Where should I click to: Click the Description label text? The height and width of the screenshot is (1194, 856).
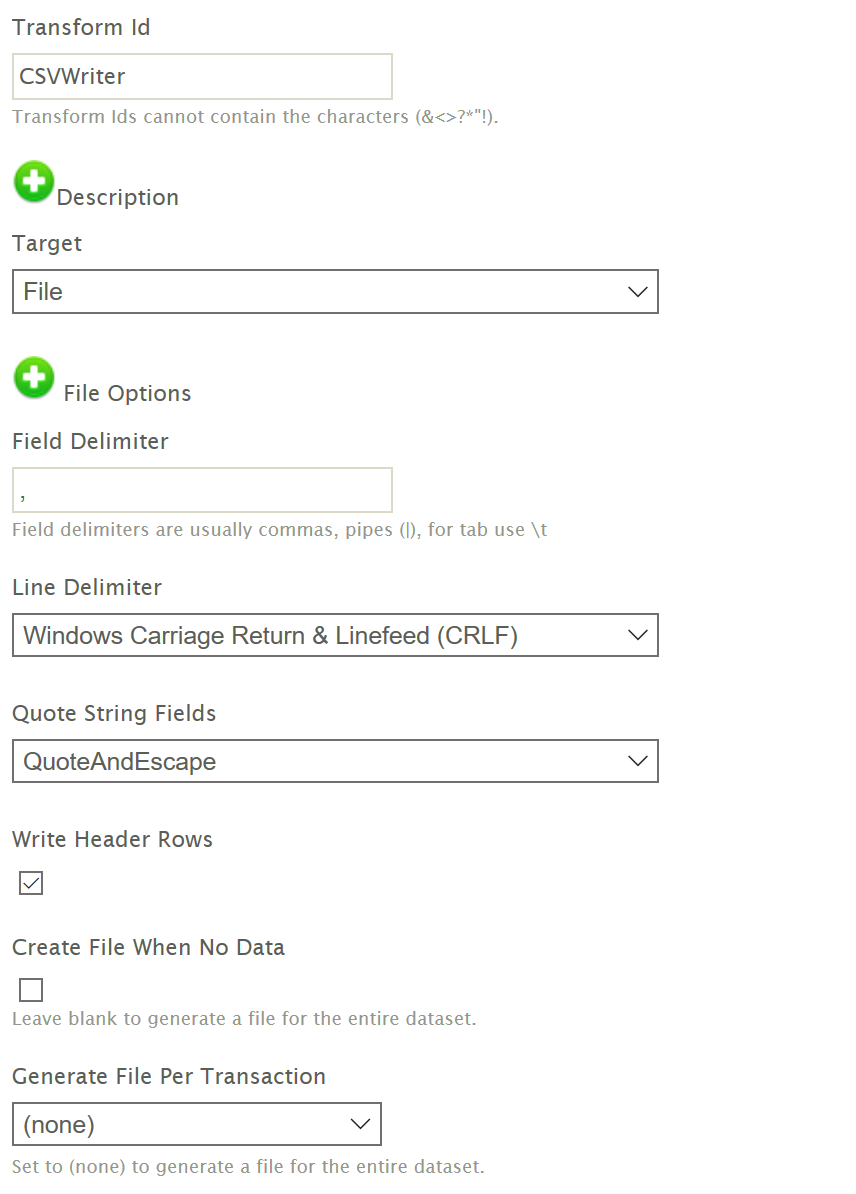pos(118,198)
